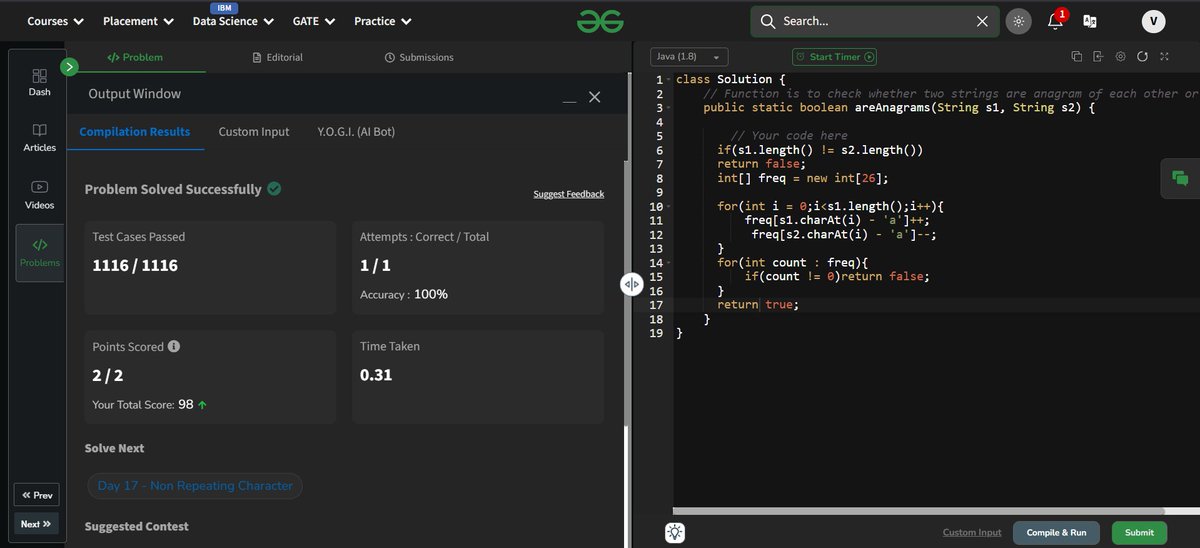Image resolution: width=1200 pixels, height=548 pixels.
Task: Clear the search box with X
Action: [982, 21]
